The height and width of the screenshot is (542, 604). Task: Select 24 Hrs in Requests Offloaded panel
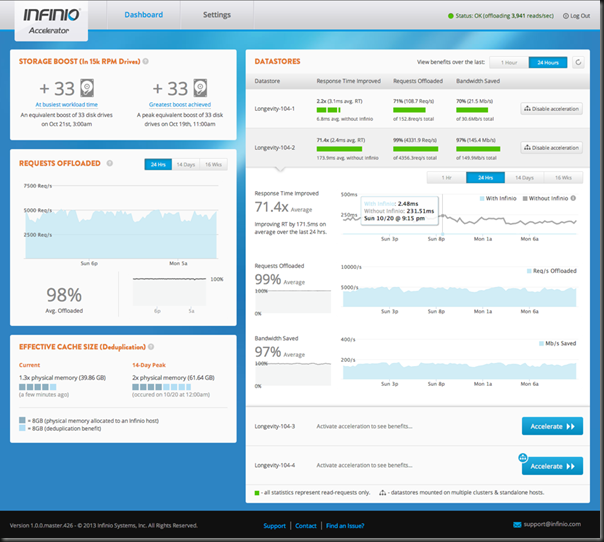tap(158, 164)
